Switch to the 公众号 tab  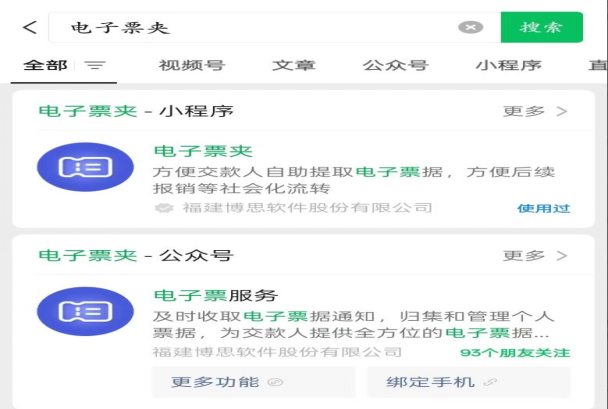click(395, 65)
